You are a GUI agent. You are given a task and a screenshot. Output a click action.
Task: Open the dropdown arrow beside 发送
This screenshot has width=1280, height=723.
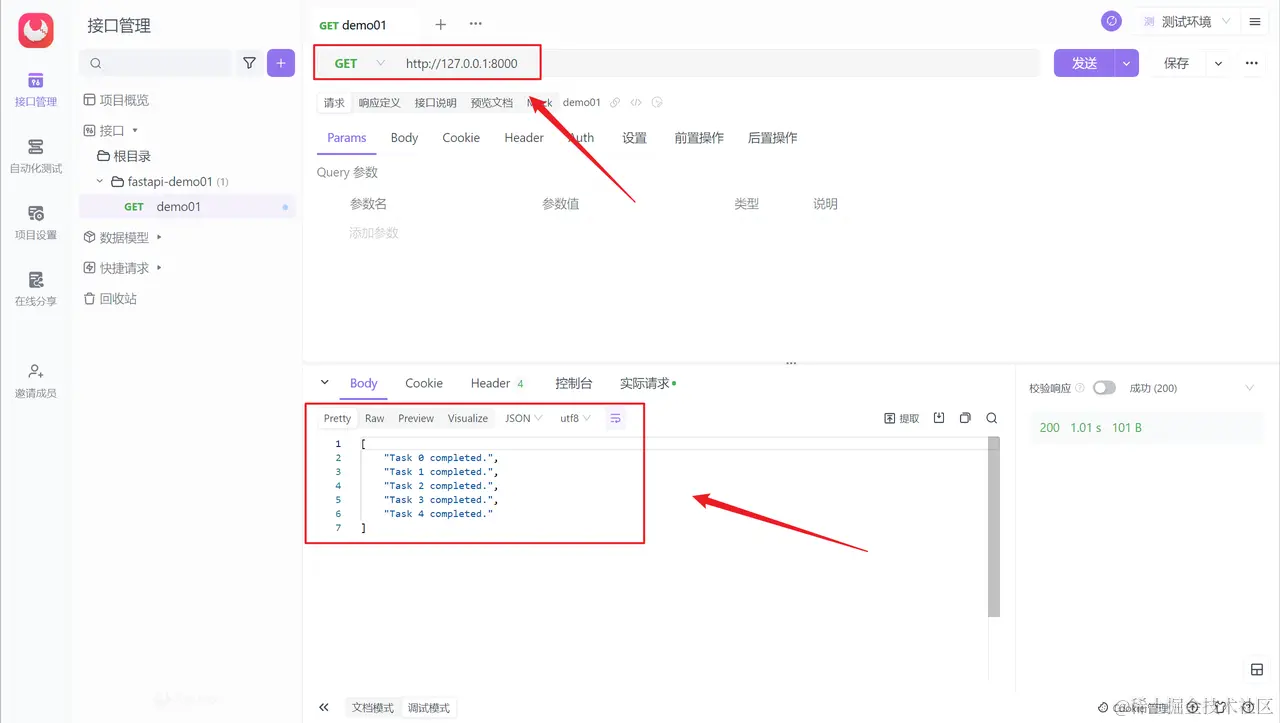coord(1127,63)
